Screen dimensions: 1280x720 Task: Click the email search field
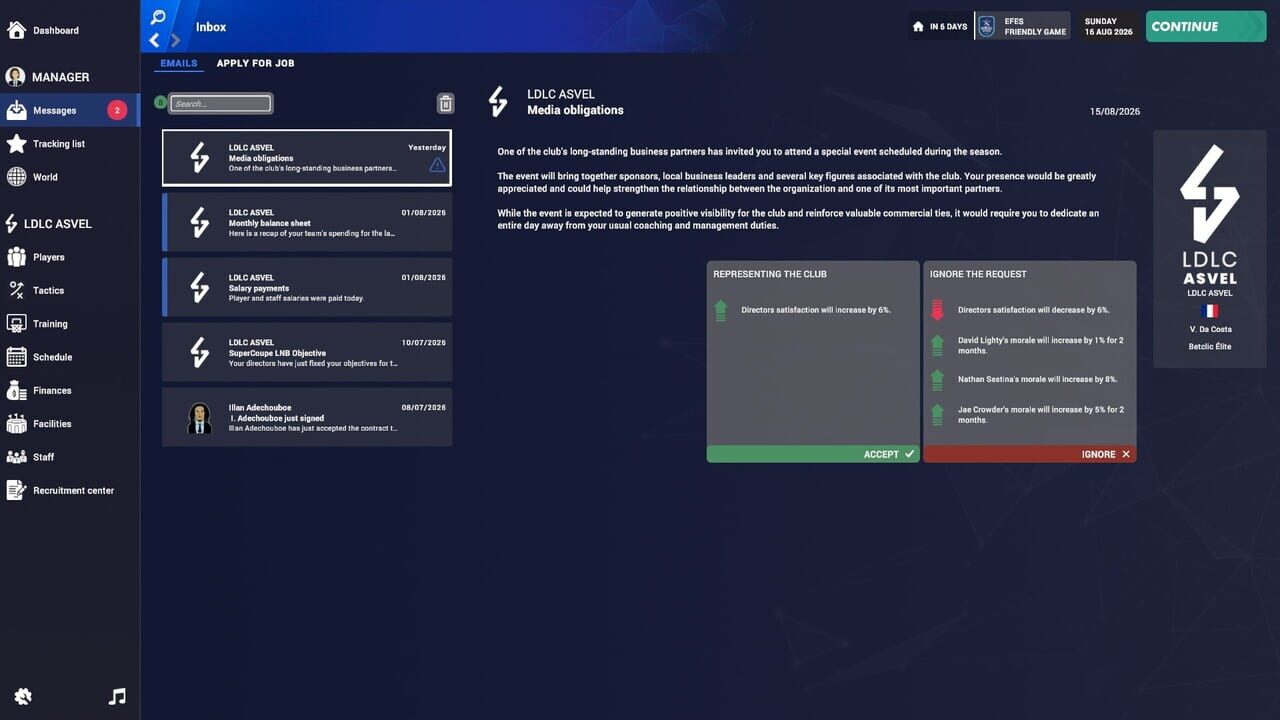[x=220, y=103]
